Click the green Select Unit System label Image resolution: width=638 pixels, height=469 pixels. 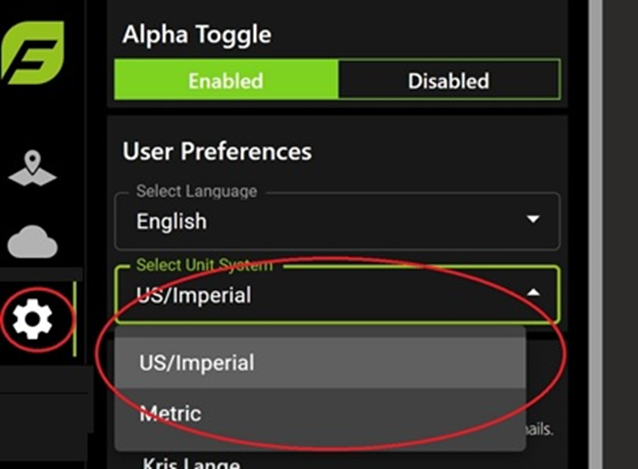[204, 265]
